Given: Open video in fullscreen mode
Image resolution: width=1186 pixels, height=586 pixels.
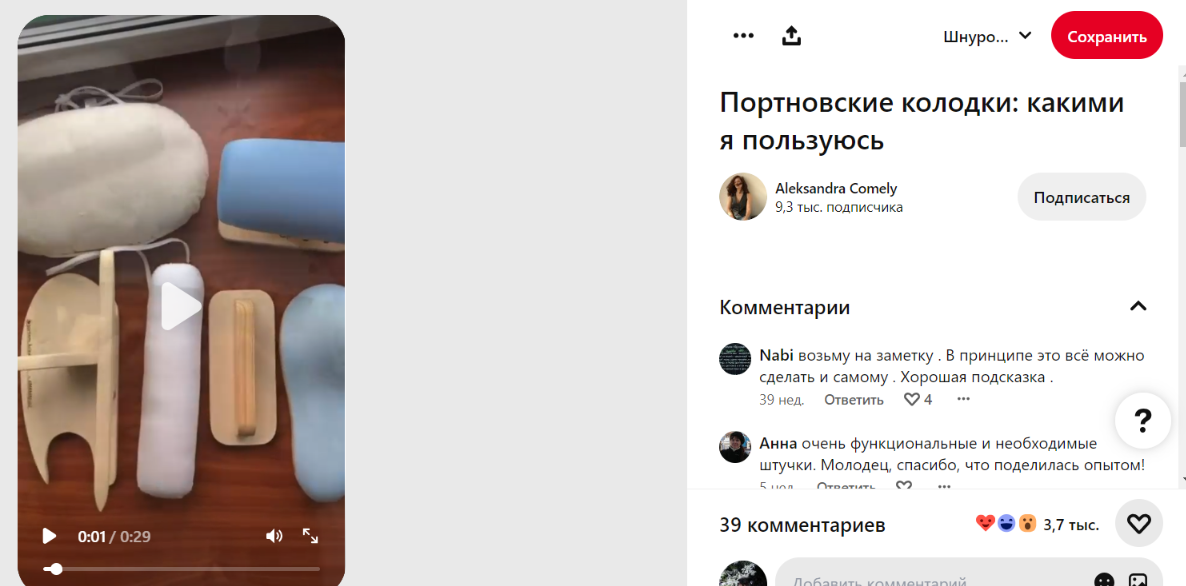Looking at the screenshot, I should [x=310, y=536].
